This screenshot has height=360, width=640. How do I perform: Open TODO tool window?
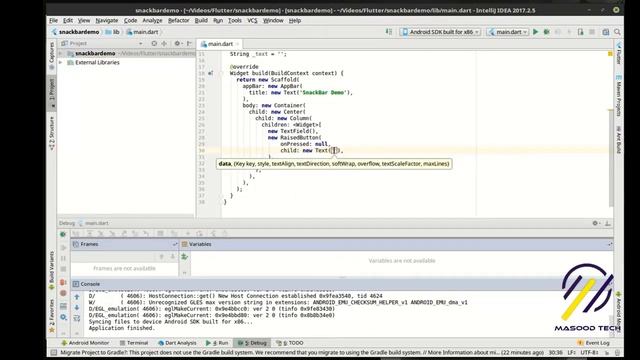[x=289, y=343]
